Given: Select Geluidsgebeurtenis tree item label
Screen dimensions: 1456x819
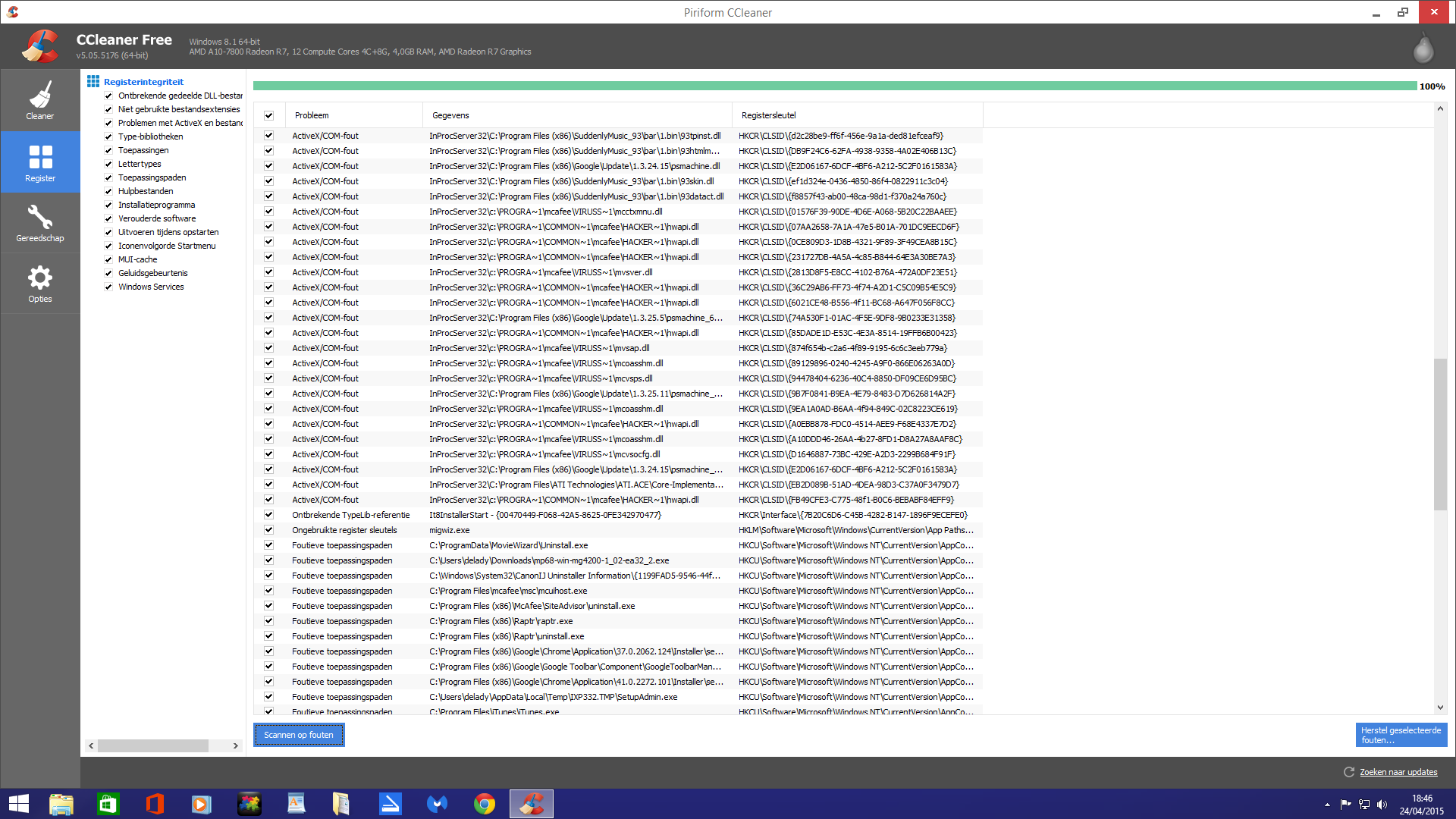Looking at the screenshot, I should (152, 273).
